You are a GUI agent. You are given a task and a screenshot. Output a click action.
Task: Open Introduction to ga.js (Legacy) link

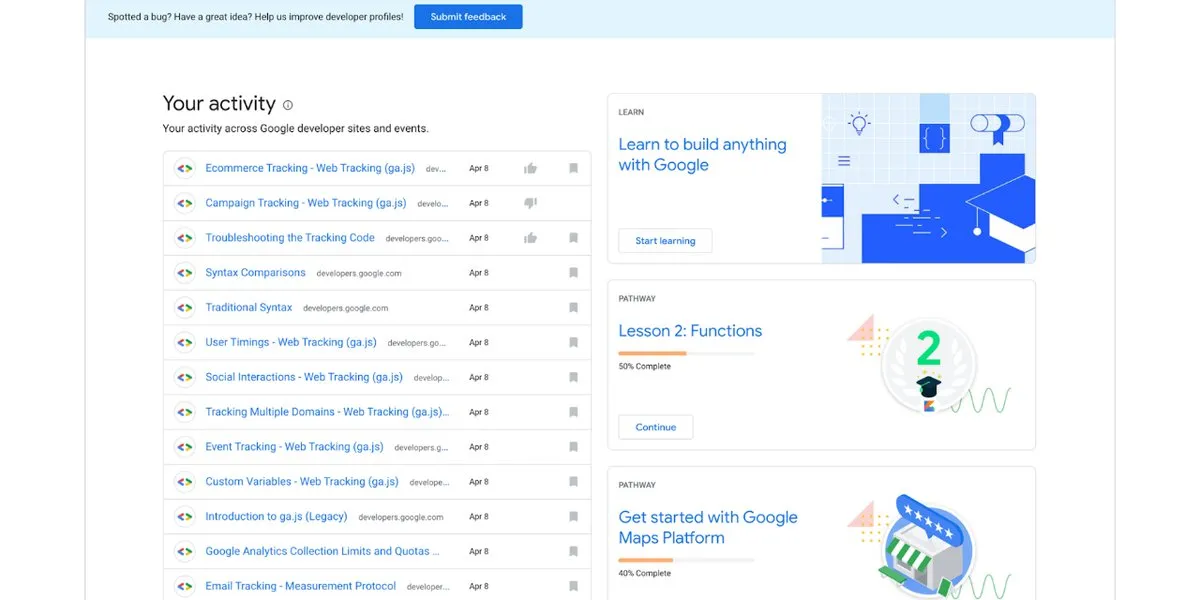tap(276, 517)
